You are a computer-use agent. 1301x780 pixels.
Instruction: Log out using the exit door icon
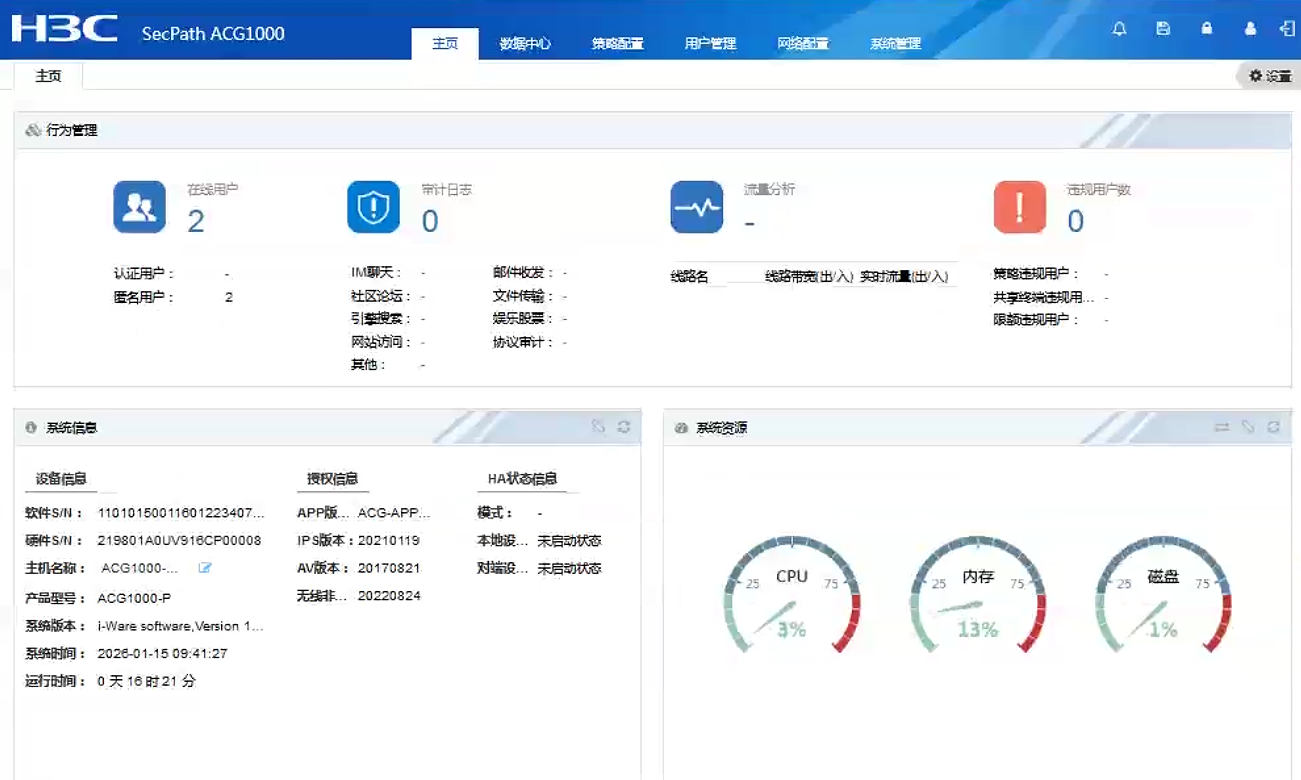(x=1287, y=29)
